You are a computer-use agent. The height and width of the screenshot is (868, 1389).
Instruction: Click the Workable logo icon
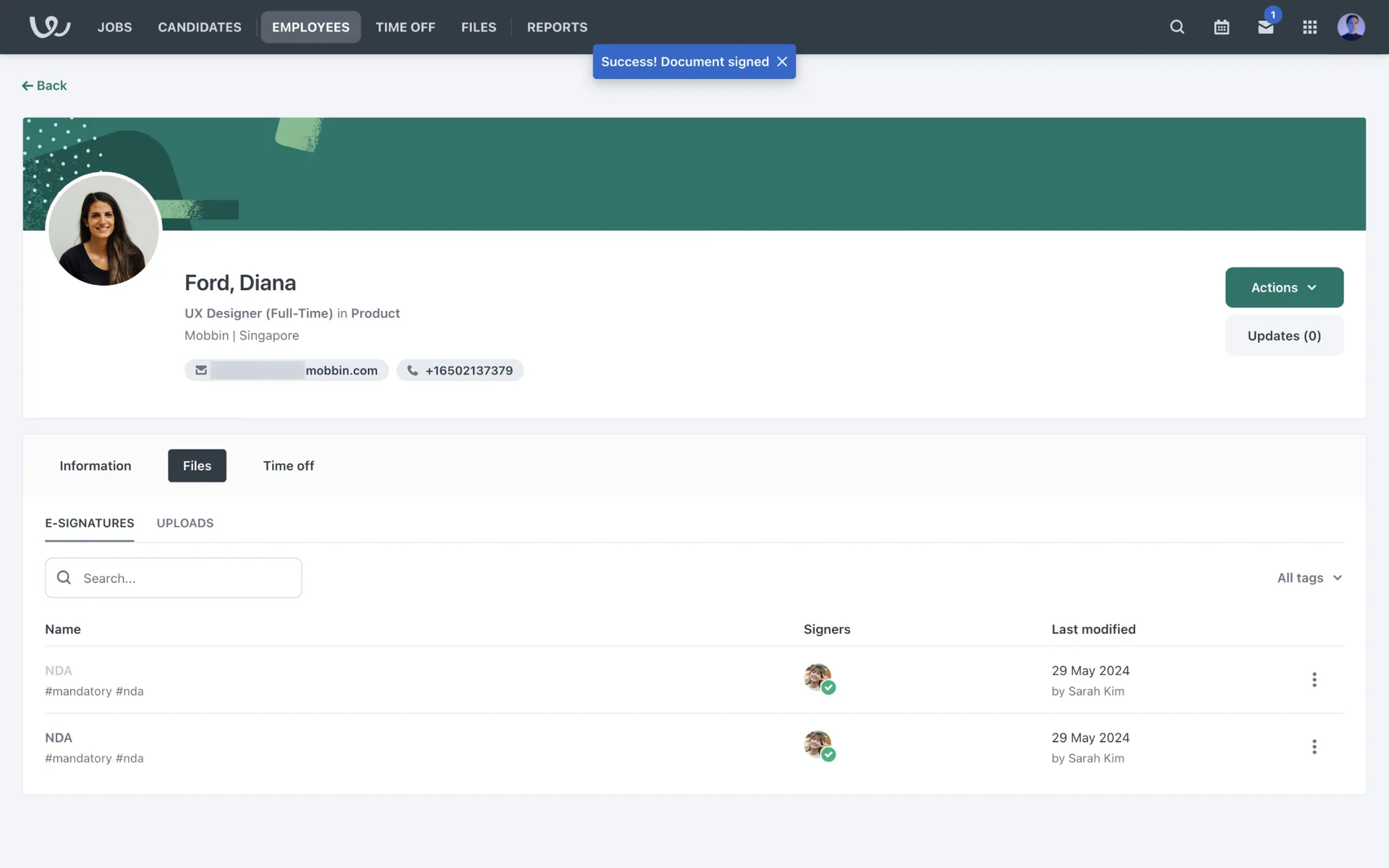(x=49, y=27)
